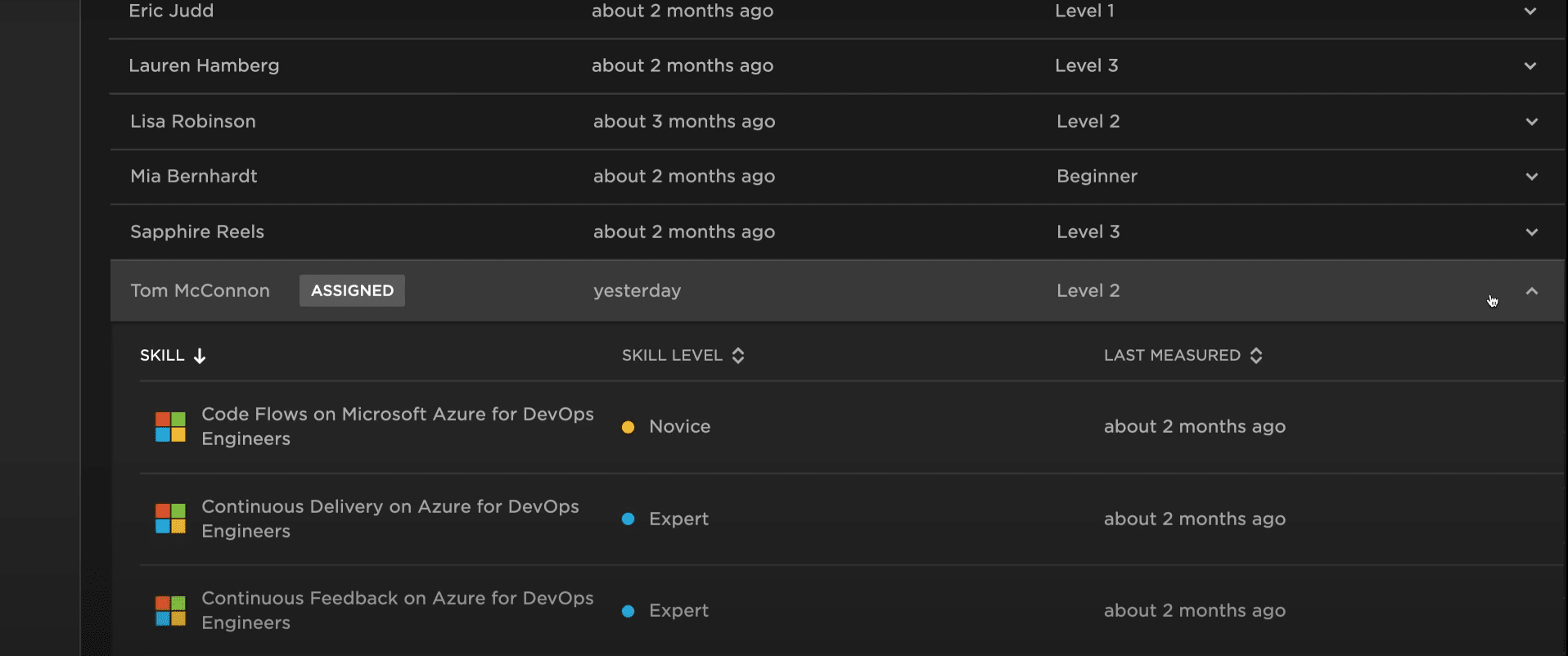
Task: Click Microsoft logo for Continuous Delivery skill
Action: [171, 519]
